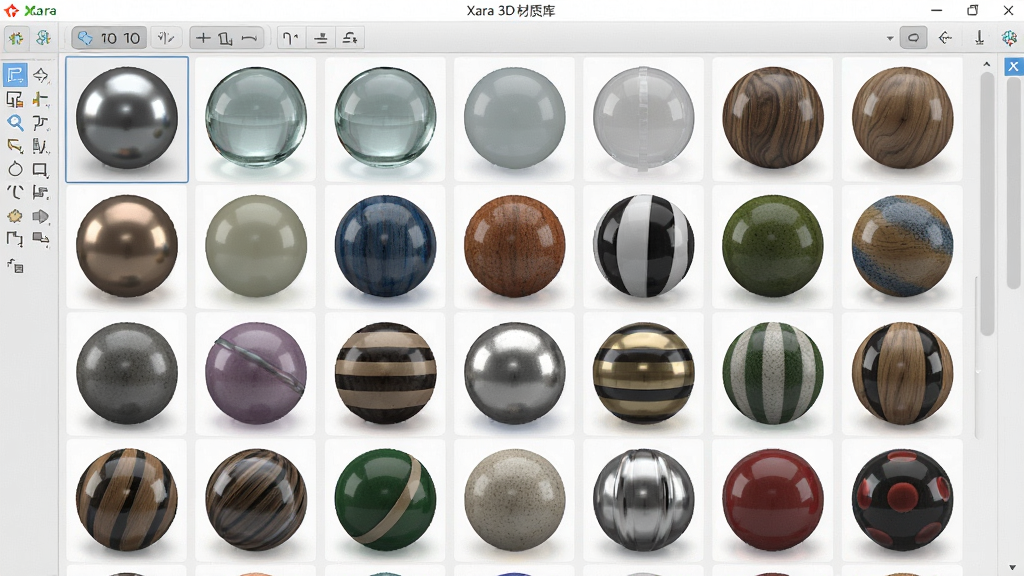Click the left-pointing arrow icon in top-right toolbar

pos(945,38)
